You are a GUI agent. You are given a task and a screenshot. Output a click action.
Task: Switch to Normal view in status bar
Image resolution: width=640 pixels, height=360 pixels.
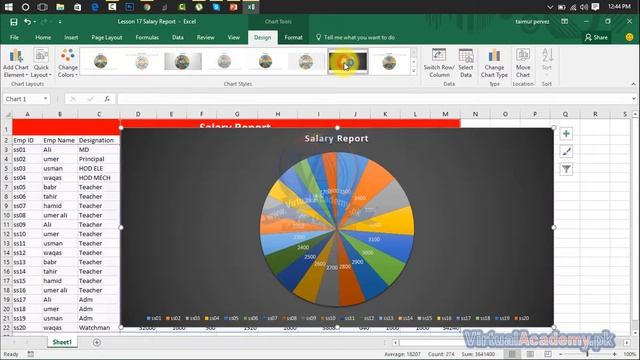pyautogui.click(x=512, y=354)
